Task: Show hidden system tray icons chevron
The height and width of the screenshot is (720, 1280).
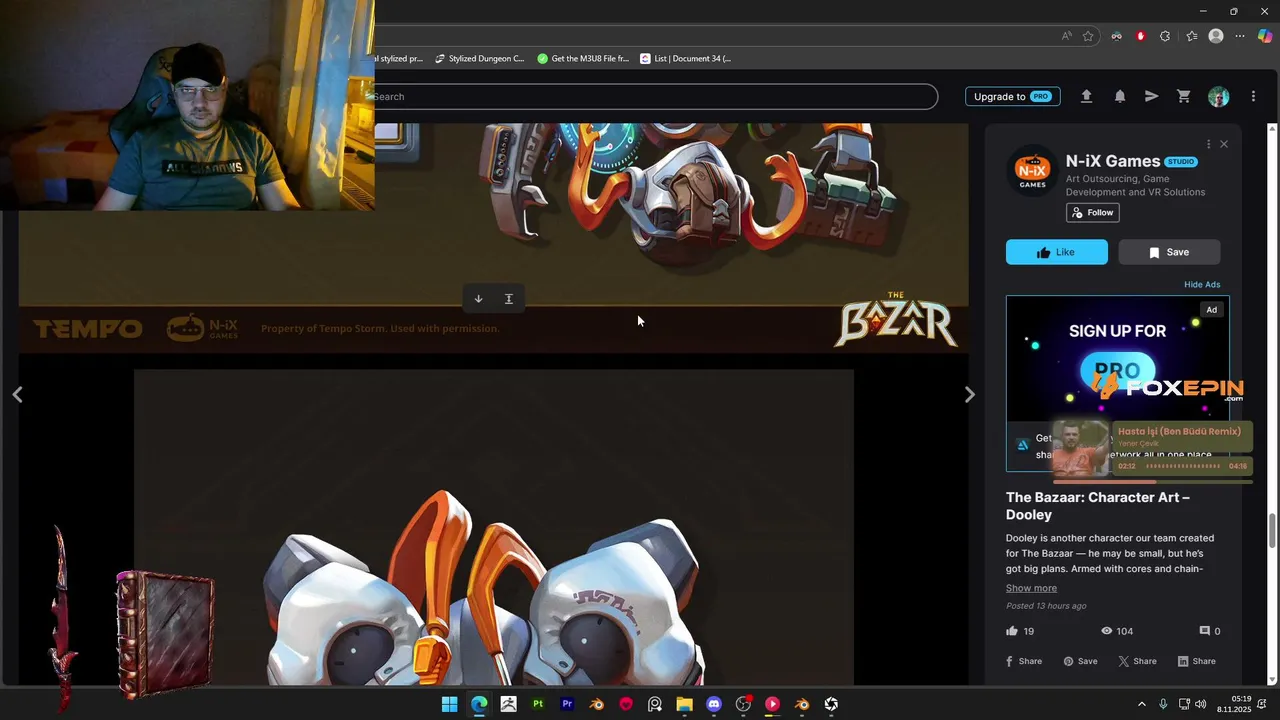Action: tap(1142, 704)
